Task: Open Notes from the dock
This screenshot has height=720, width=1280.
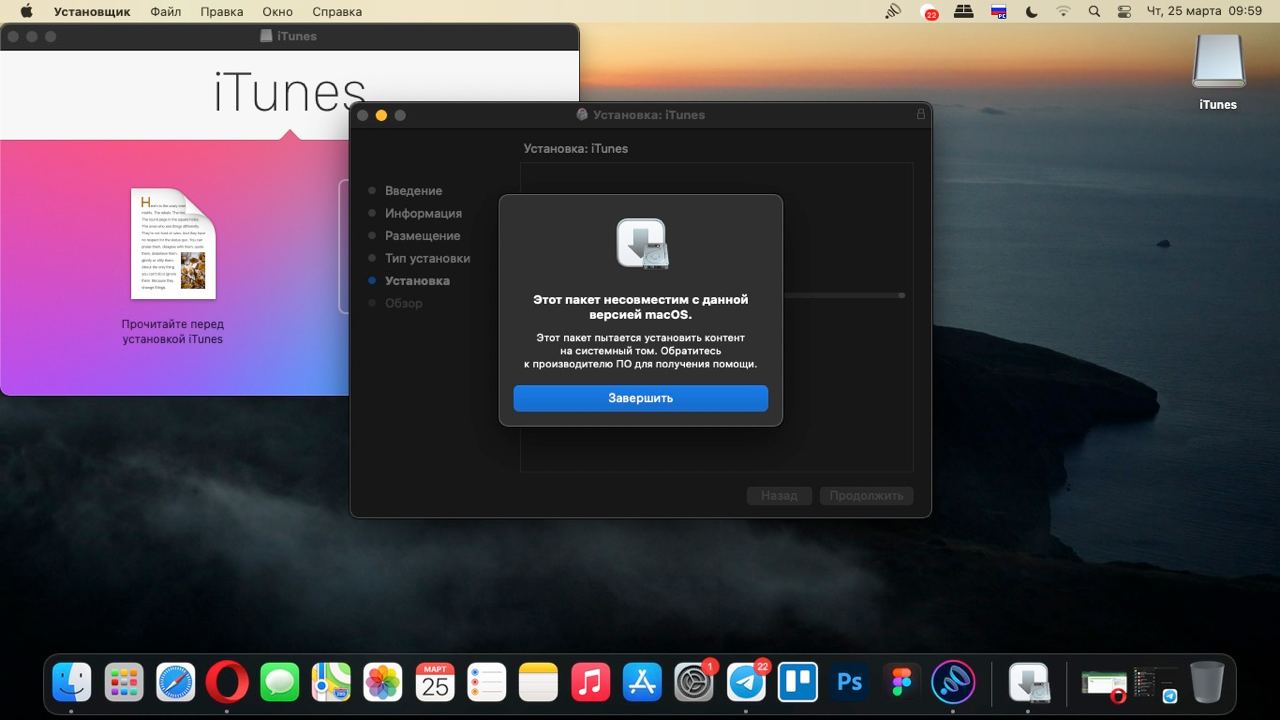Action: pyautogui.click(x=538, y=683)
